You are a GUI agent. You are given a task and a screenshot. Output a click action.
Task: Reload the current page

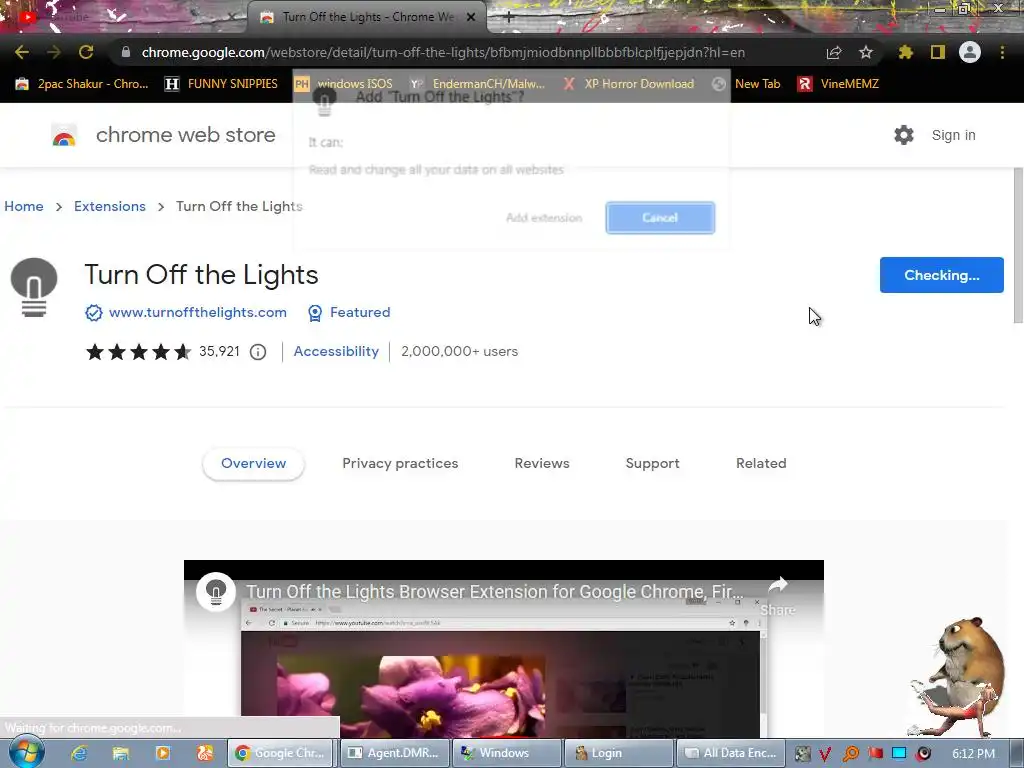pyautogui.click(x=86, y=52)
